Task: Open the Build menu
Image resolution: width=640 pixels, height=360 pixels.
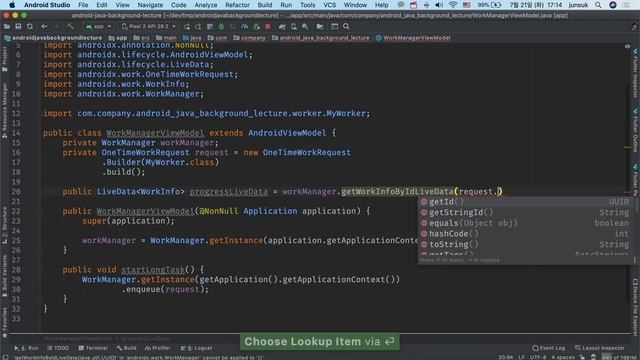Action: pos(264,5)
